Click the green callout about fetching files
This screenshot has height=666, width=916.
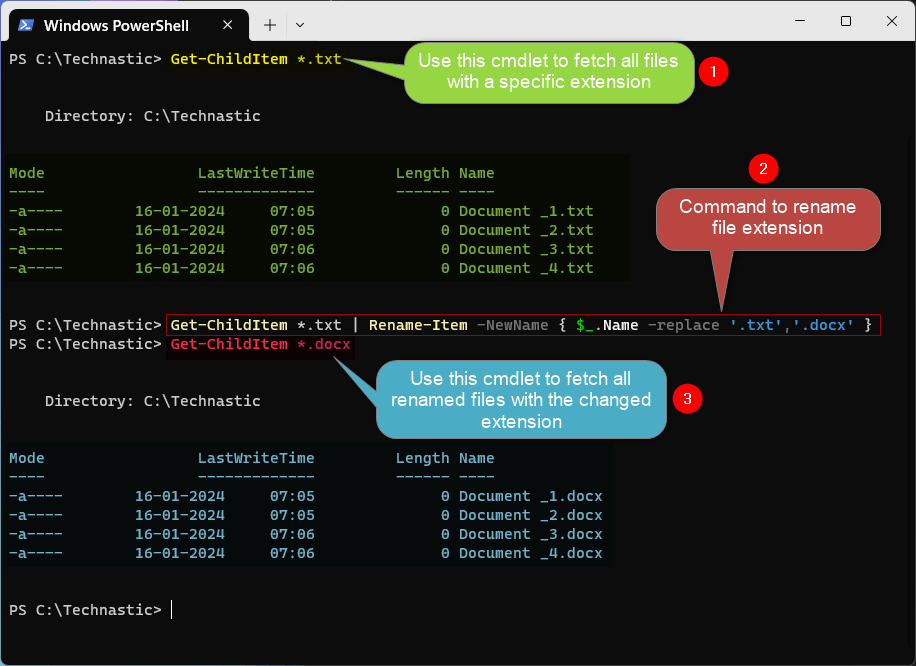(548, 72)
